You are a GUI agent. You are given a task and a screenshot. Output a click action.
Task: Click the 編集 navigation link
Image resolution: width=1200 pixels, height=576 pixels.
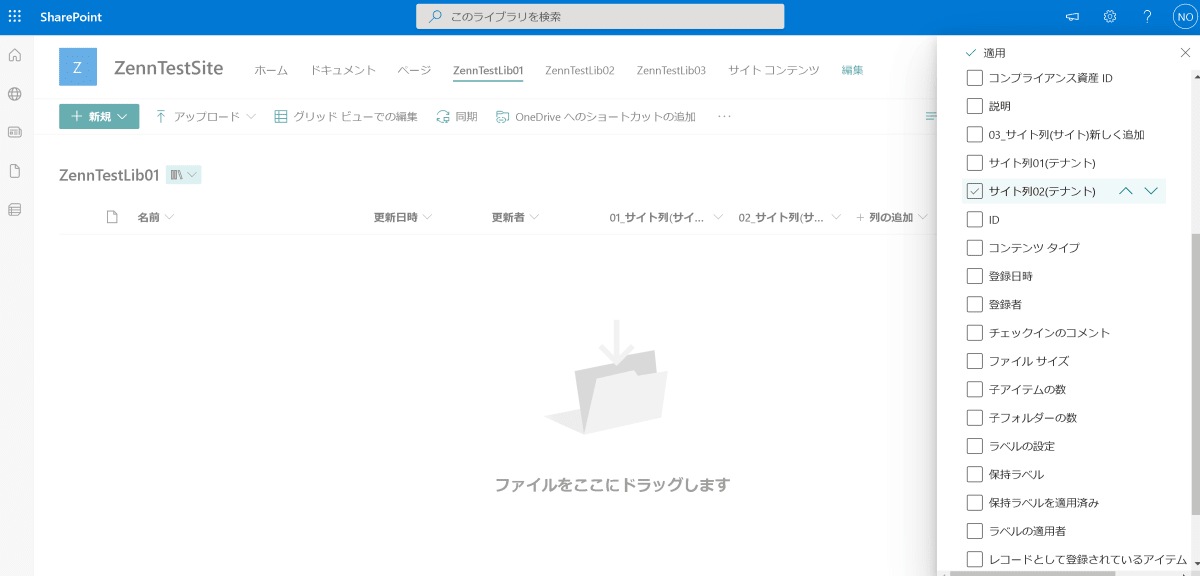852,70
